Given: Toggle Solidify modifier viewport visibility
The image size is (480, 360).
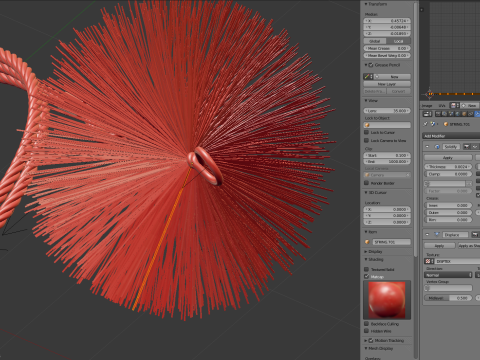Looking at the screenshot, I should (475, 147).
